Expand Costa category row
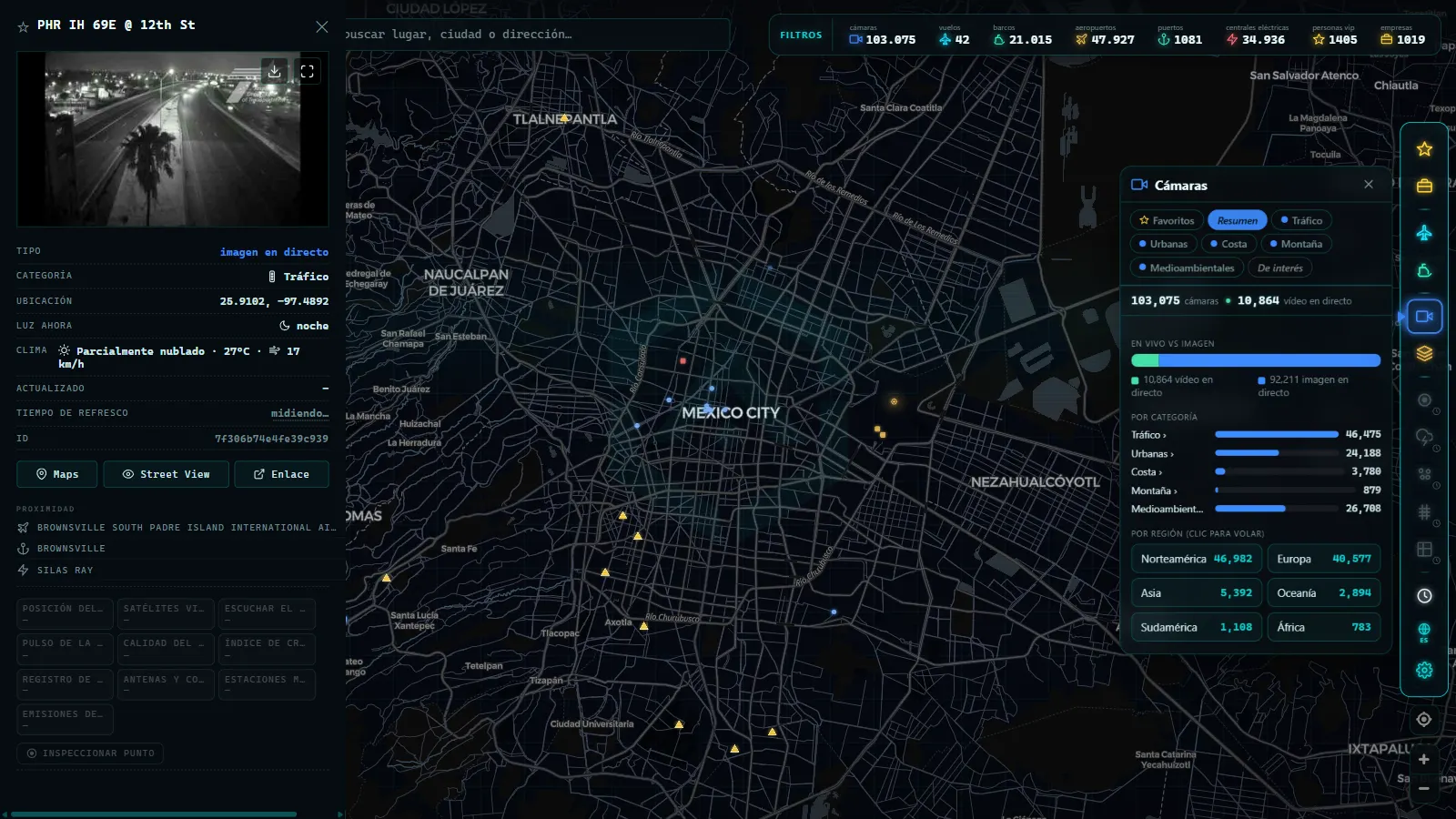Image resolution: width=1456 pixels, height=819 pixels. [x=1256, y=471]
